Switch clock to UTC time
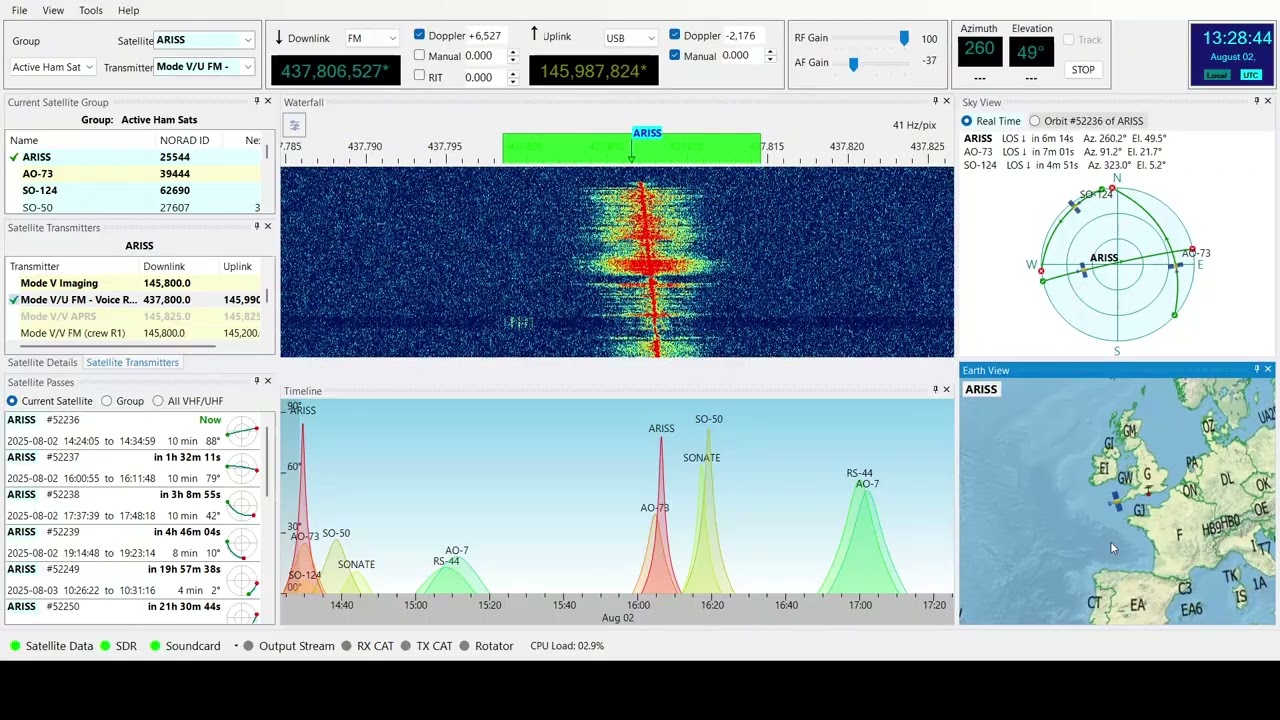The height and width of the screenshot is (720, 1280). pos(1250,75)
